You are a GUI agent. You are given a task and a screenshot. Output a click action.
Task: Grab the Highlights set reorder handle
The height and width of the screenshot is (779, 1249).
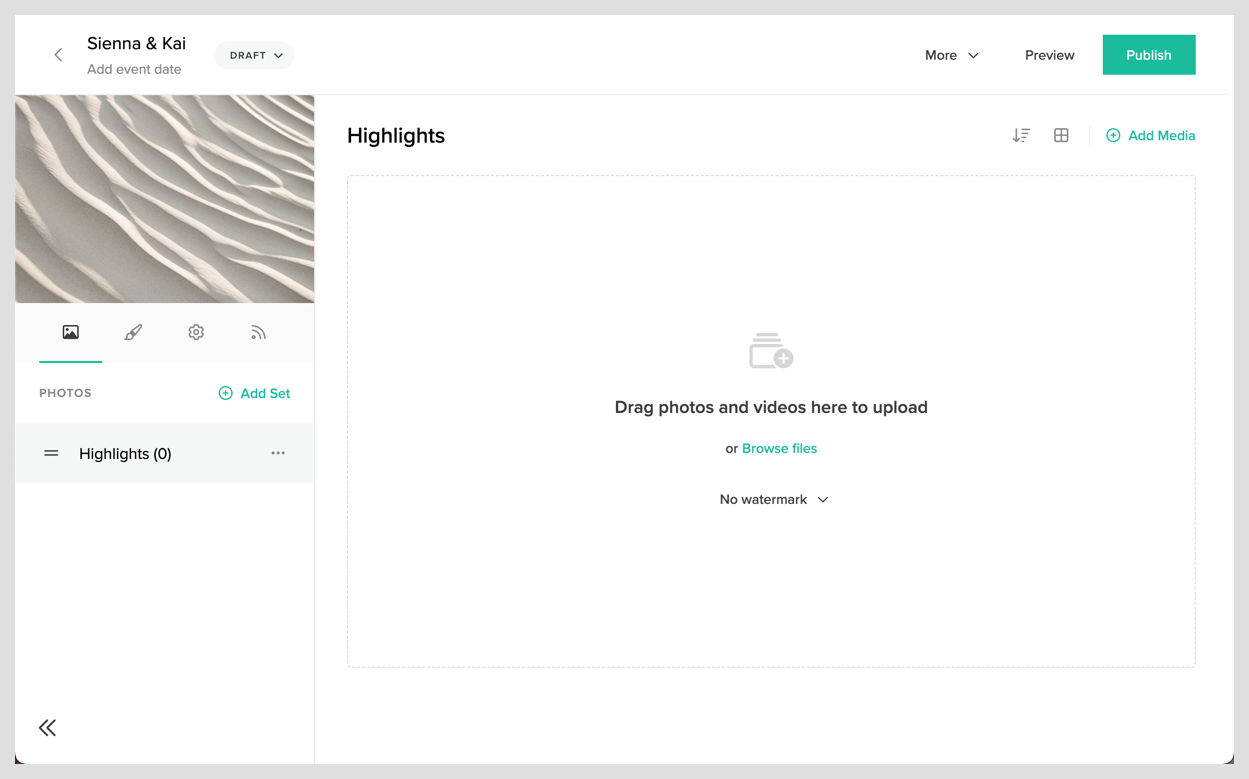tap(51, 454)
